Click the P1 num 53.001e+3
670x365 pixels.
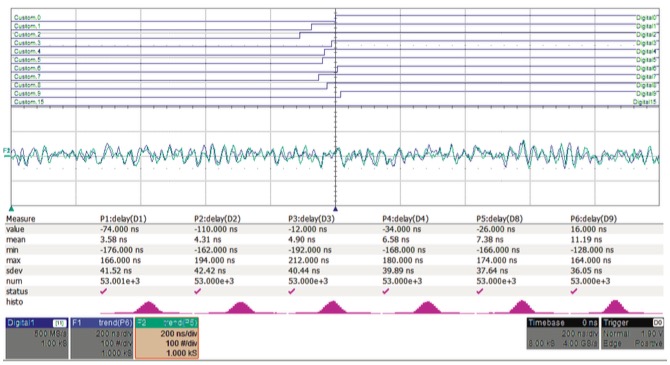click(120, 281)
